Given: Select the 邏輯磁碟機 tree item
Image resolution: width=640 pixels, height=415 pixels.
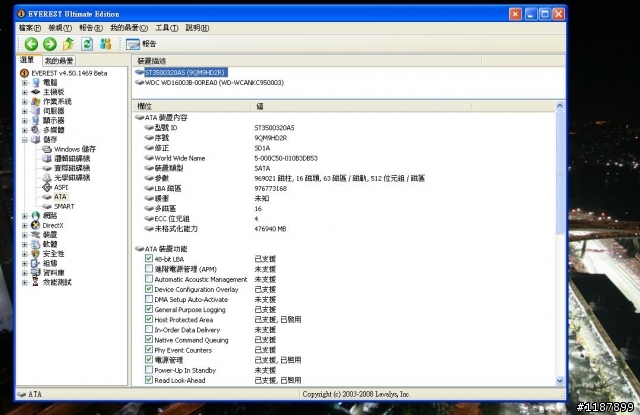Looking at the screenshot, I should [x=72, y=159].
